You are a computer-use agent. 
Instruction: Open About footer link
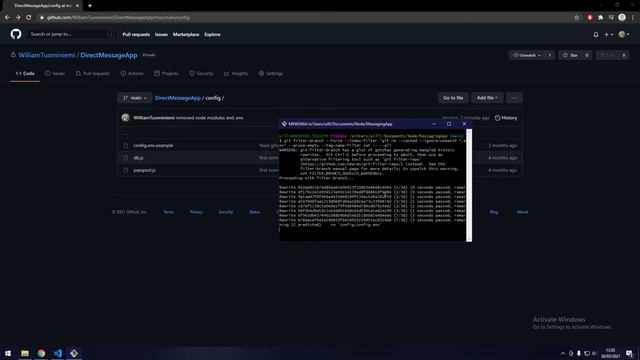coord(522,212)
